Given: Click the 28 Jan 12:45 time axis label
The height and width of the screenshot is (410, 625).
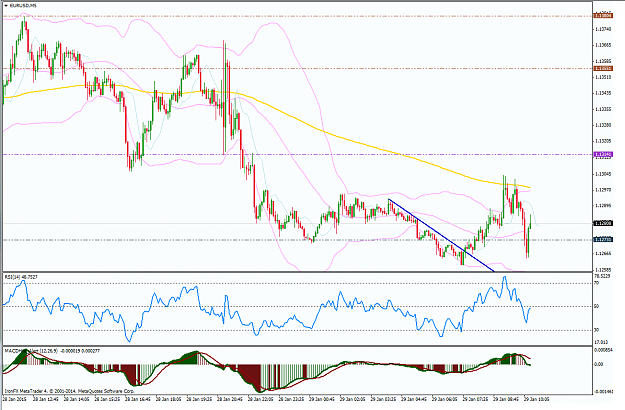Looking at the screenshot, I should 46,398.
